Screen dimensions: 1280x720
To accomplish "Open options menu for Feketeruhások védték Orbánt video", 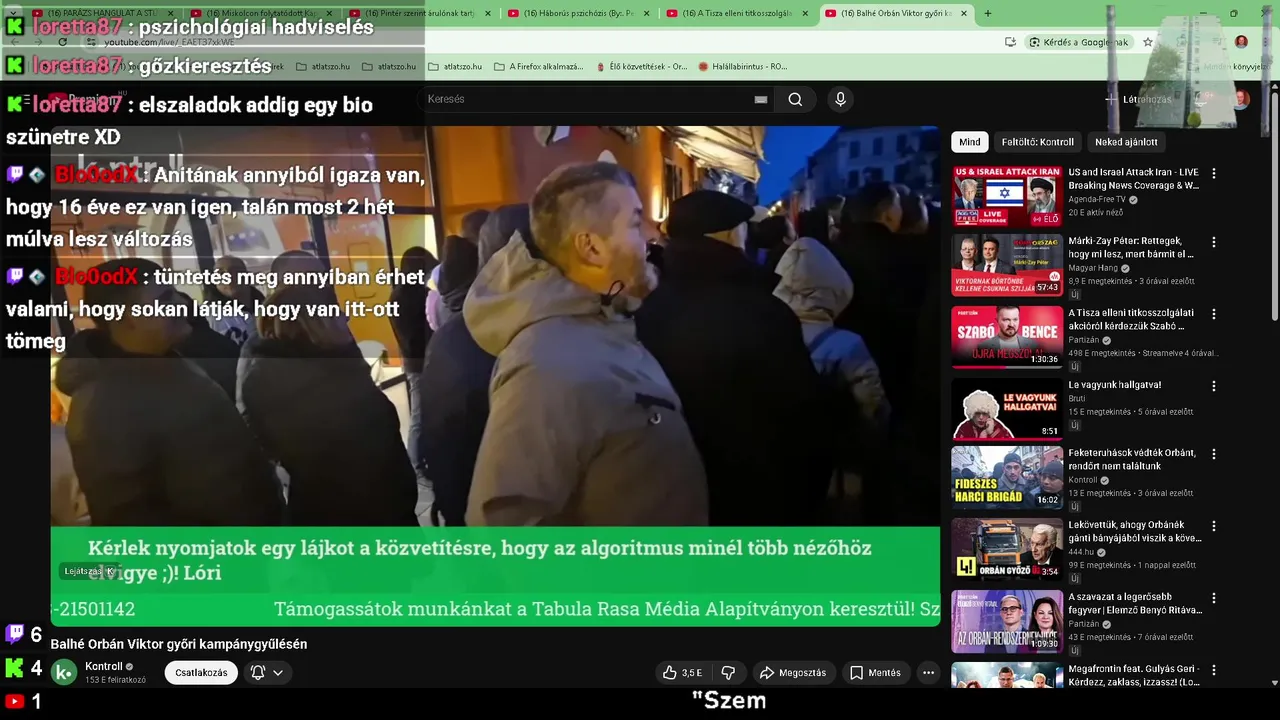I will pyautogui.click(x=1214, y=454).
